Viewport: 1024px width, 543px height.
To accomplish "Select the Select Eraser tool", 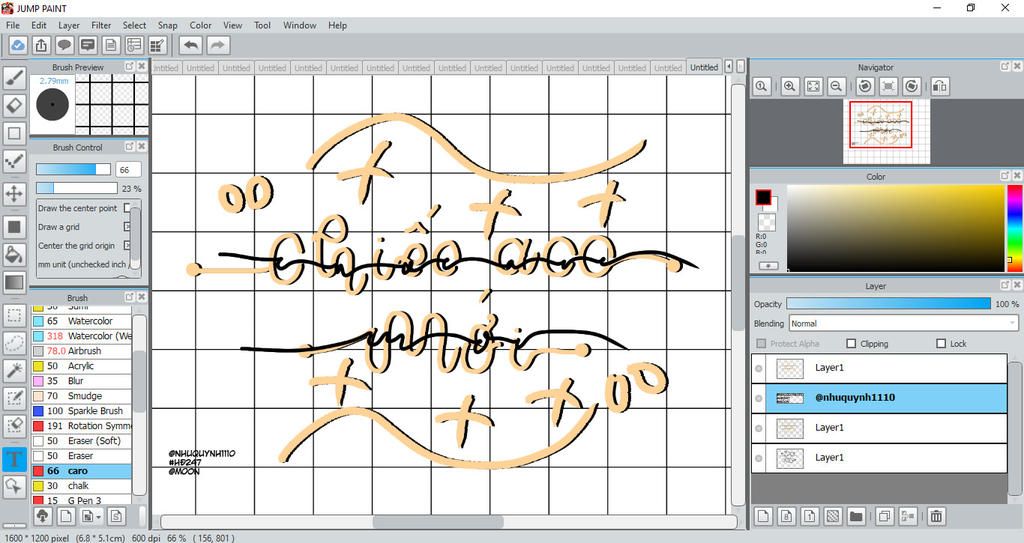I will (x=14, y=426).
